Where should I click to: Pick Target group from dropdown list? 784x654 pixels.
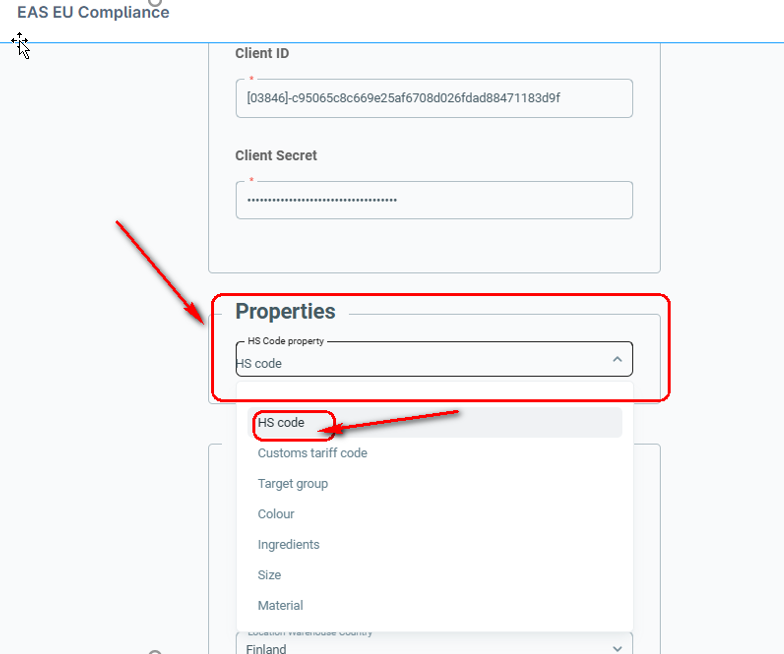pos(293,484)
